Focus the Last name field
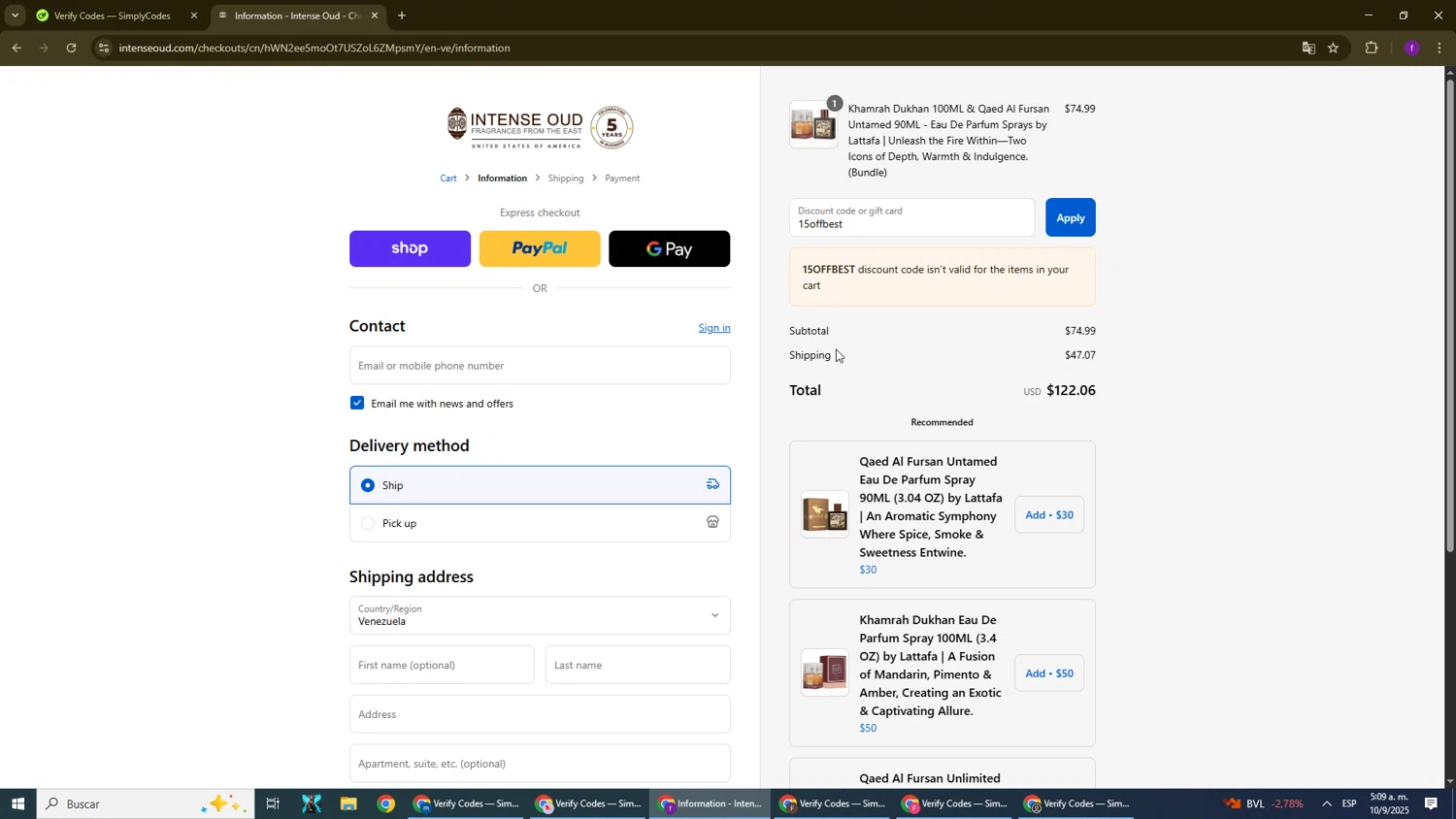Screen dimensions: 1456x819 pyautogui.click(x=638, y=665)
